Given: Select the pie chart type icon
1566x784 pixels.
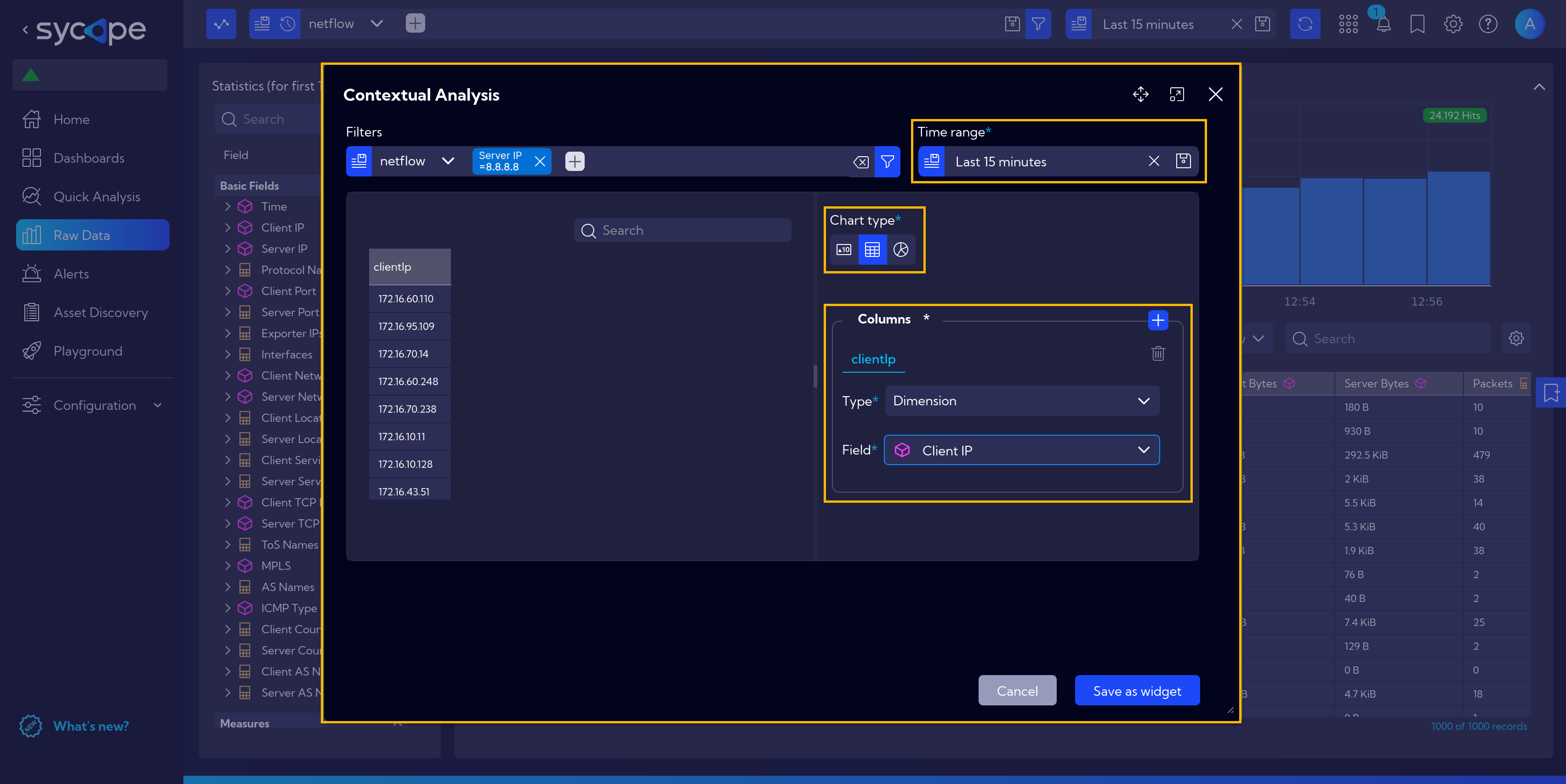Looking at the screenshot, I should 901,249.
